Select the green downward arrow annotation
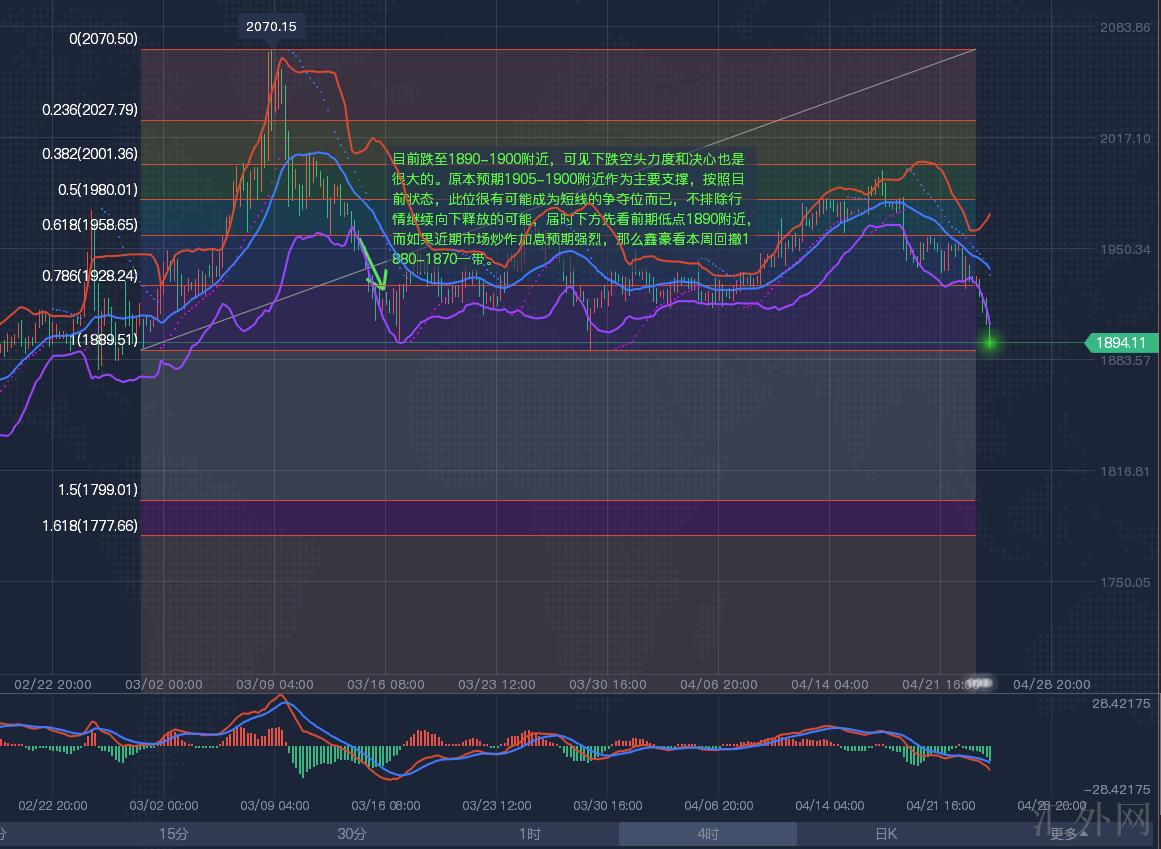1161x849 pixels. pos(375,268)
